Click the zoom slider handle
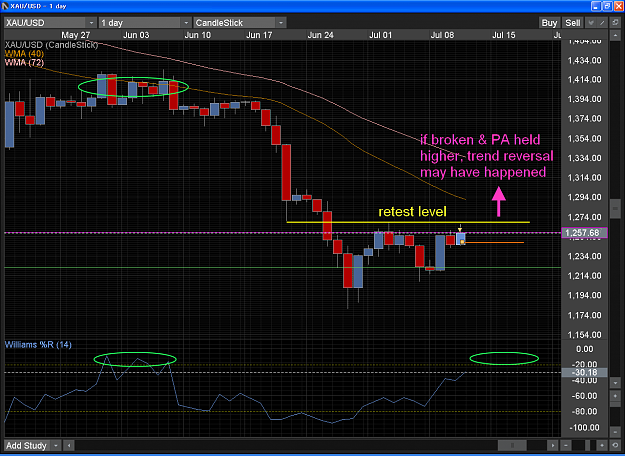The height and width of the screenshot is (456, 625). [x=587, y=445]
